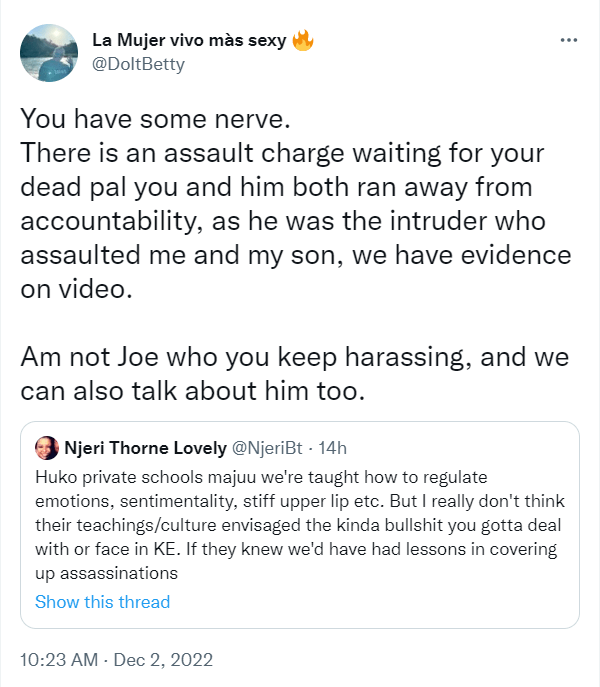This screenshot has height=687, width=600.
Task: Open the tweet's three-dot more options menu
Action: 569,41
